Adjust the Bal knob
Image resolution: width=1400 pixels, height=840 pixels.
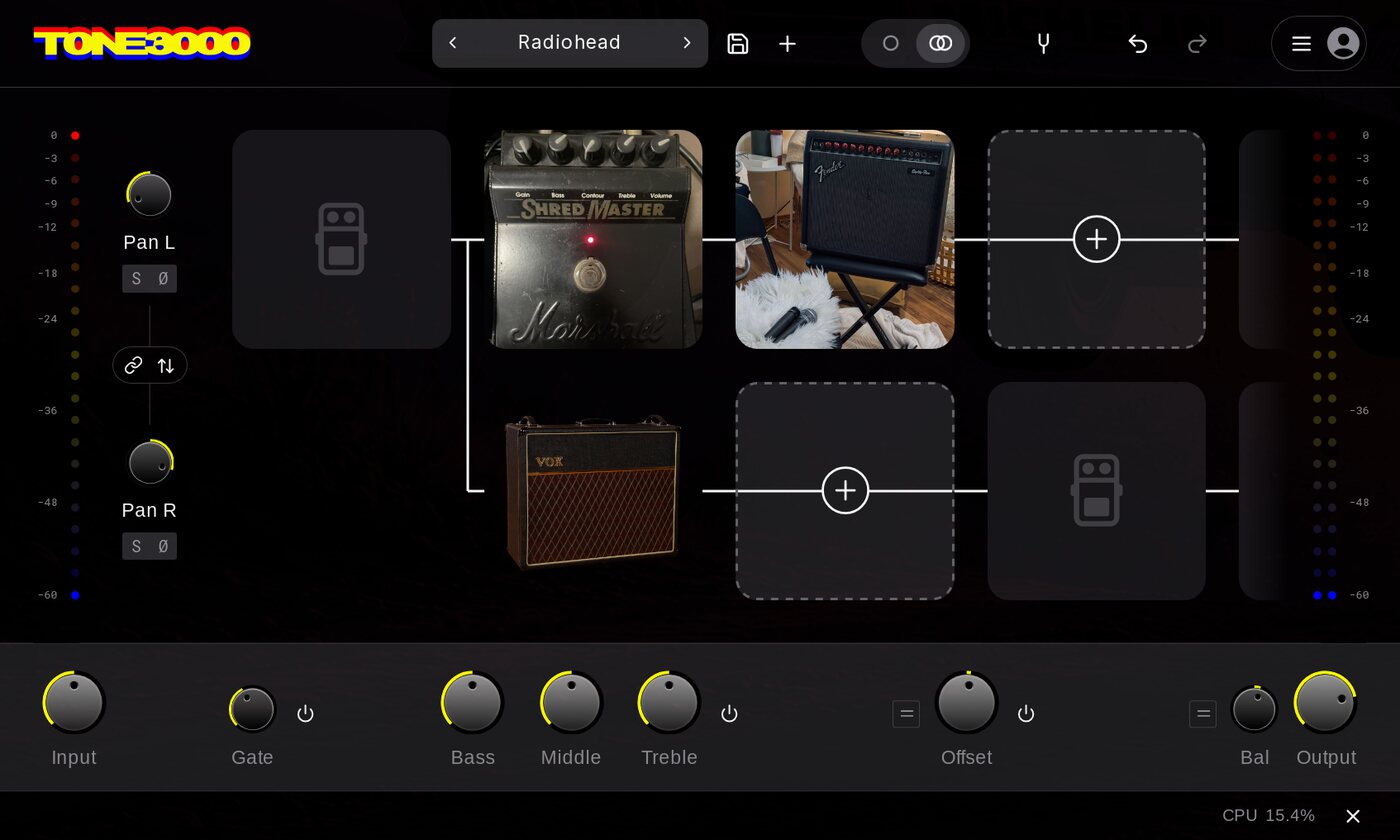[1255, 709]
